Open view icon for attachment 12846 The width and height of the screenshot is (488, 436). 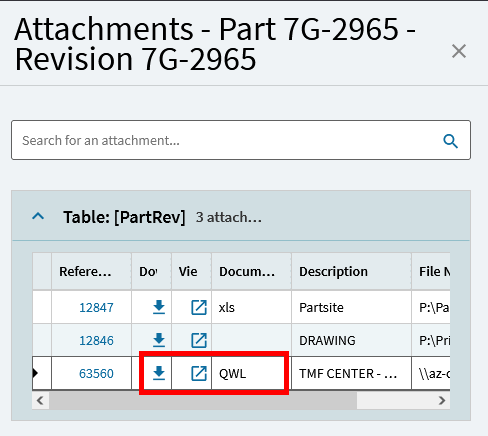pyautogui.click(x=199, y=340)
